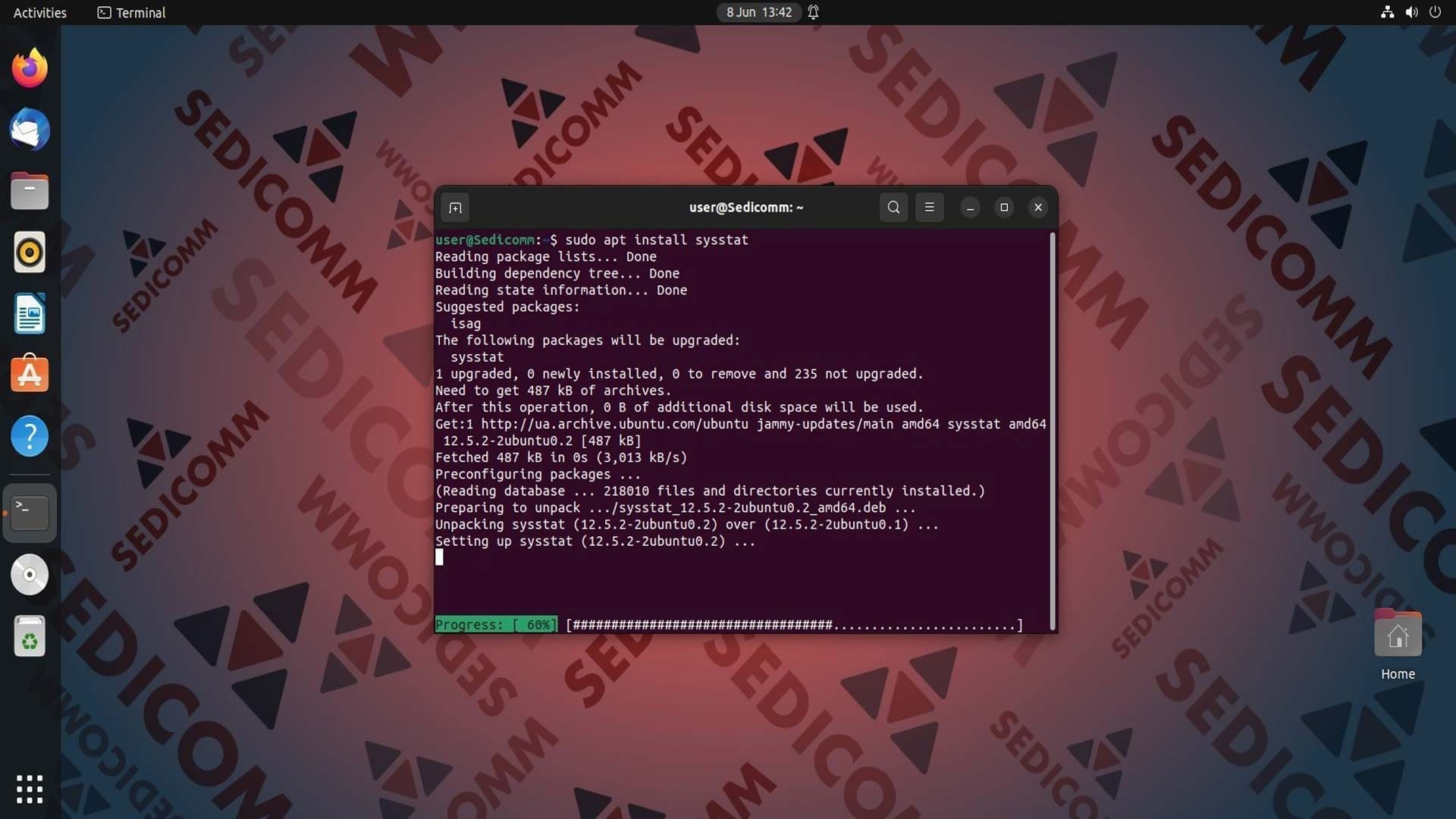The width and height of the screenshot is (1456, 819).
Task: Click the notification bell icon
Action: click(x=813, y=12)
